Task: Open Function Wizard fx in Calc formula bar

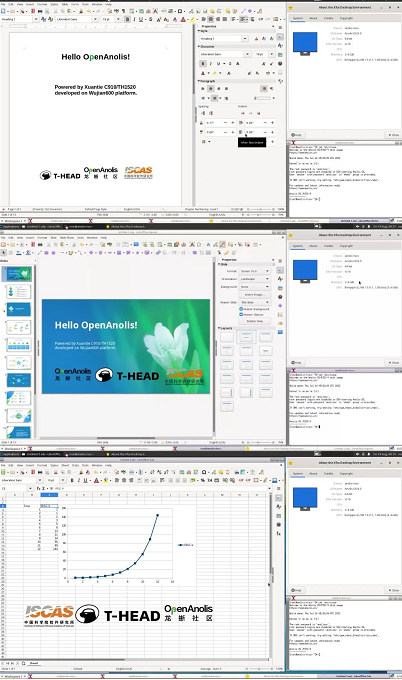Action: pos(38,488)
